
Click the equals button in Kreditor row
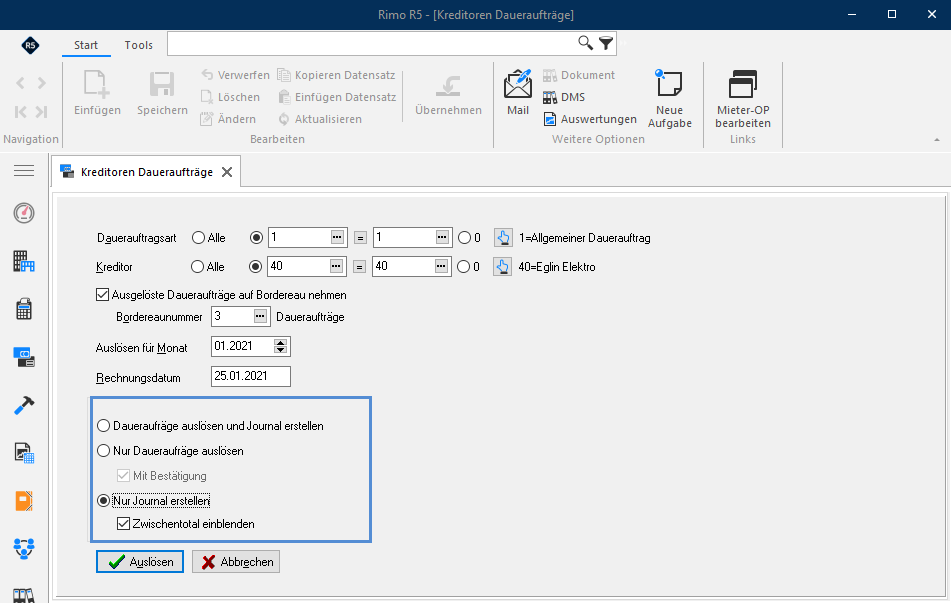359,266
